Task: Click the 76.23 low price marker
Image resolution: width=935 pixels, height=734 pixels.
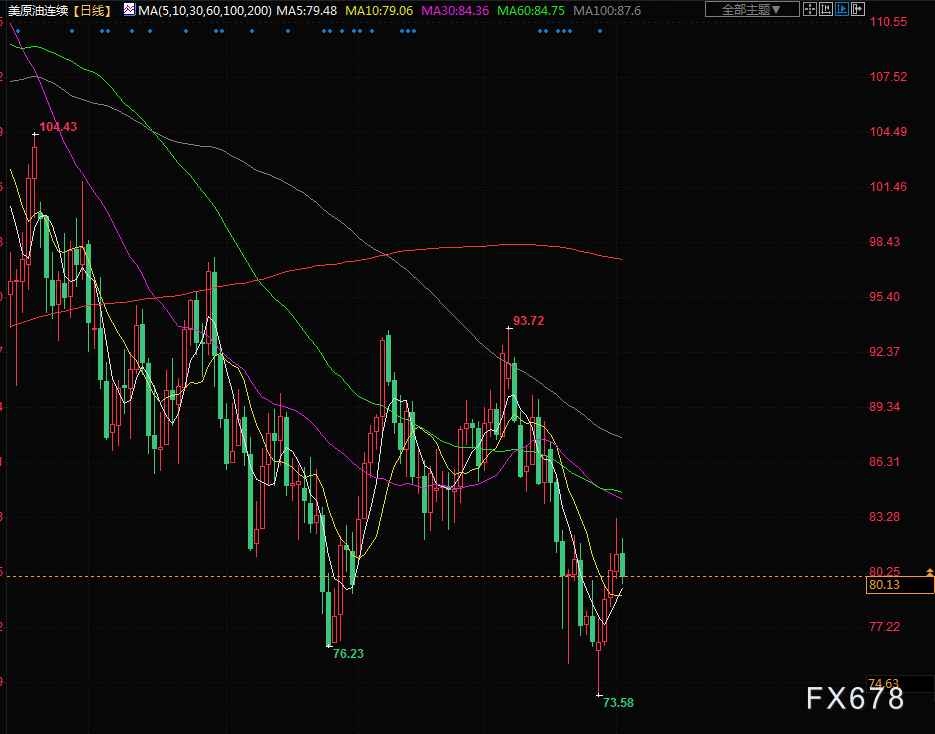Action: click(x=348, y=654)
